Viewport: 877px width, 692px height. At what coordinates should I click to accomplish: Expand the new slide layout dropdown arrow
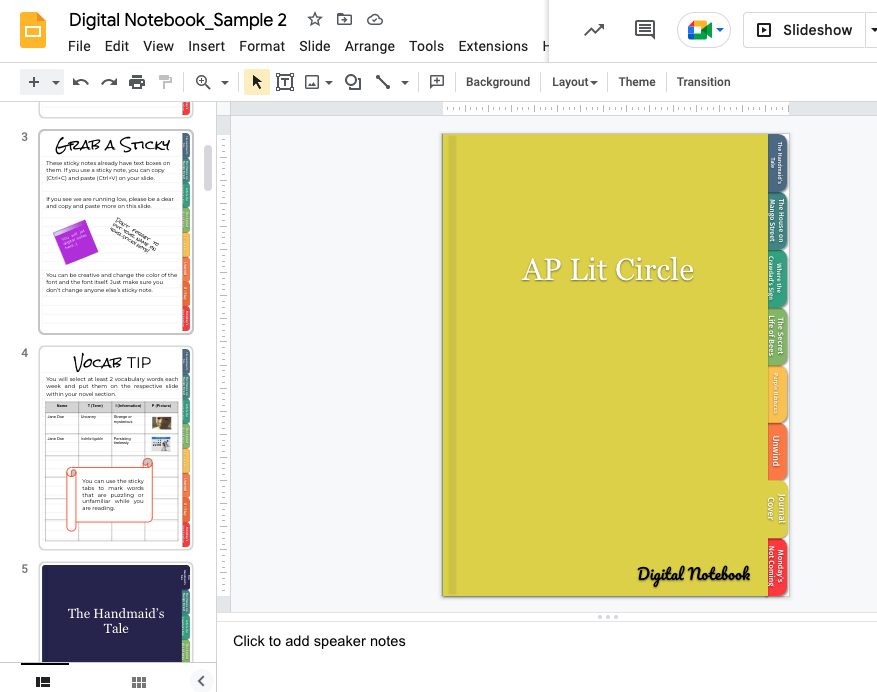(x=55, y=83)
